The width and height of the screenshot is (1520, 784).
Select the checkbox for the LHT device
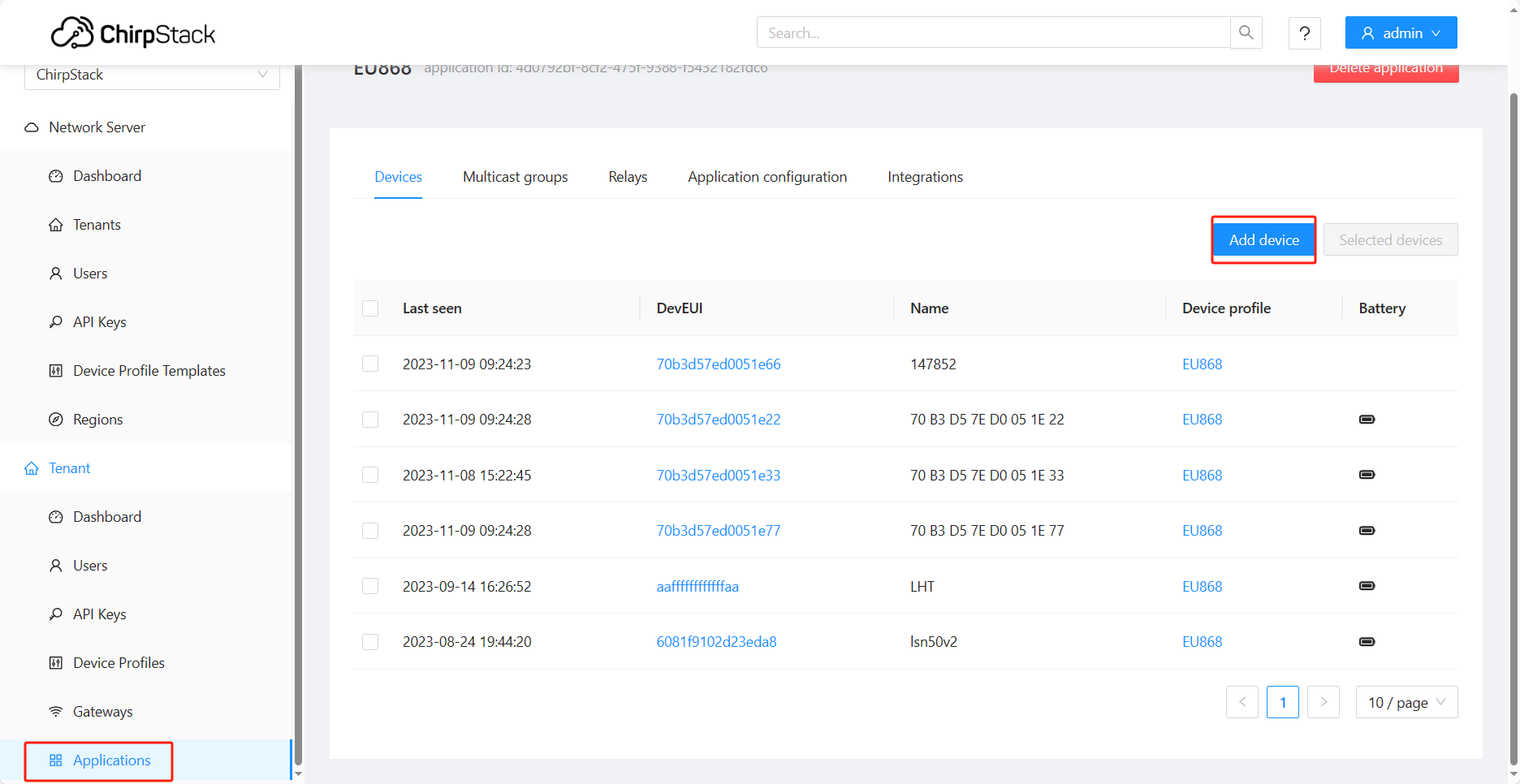tap(370, 586)
